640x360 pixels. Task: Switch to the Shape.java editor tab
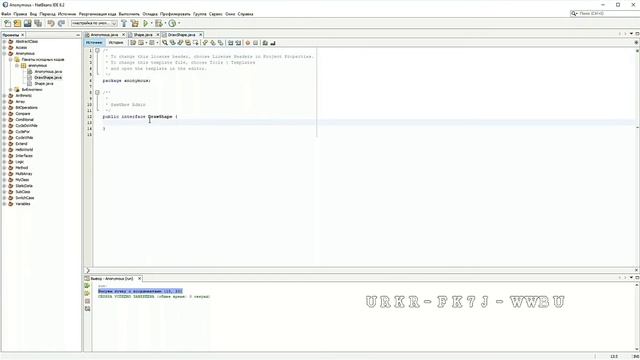click(x=142, y=35)
